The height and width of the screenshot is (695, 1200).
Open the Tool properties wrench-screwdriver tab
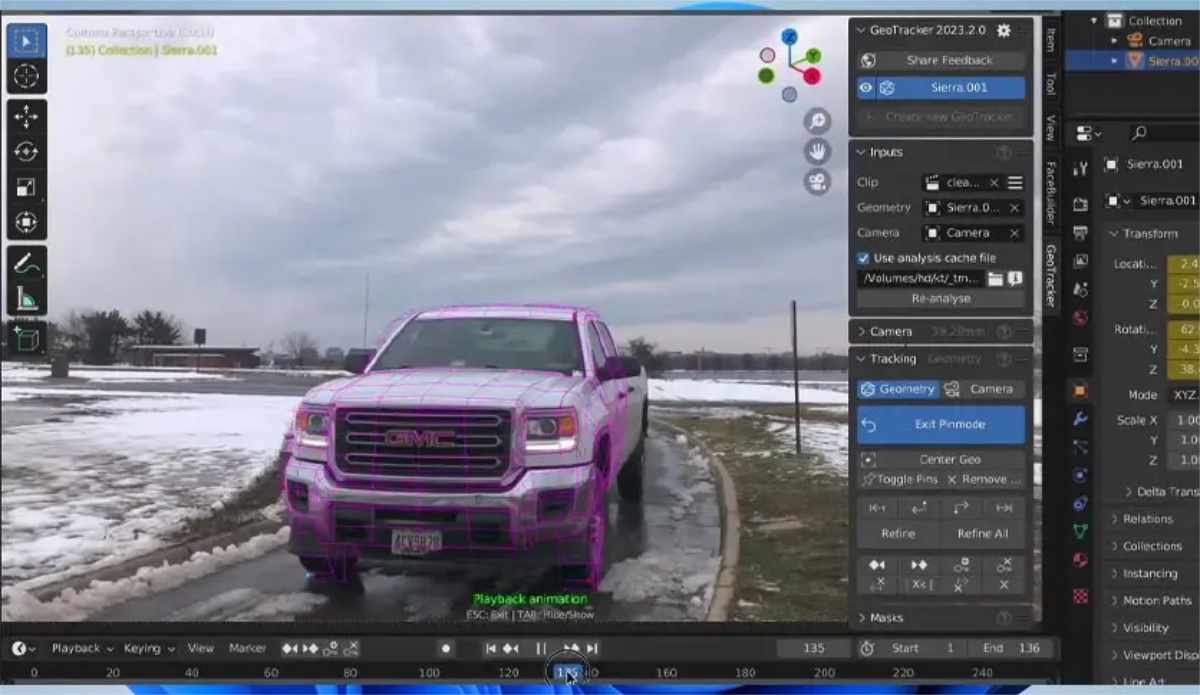tap(1080, 169)
